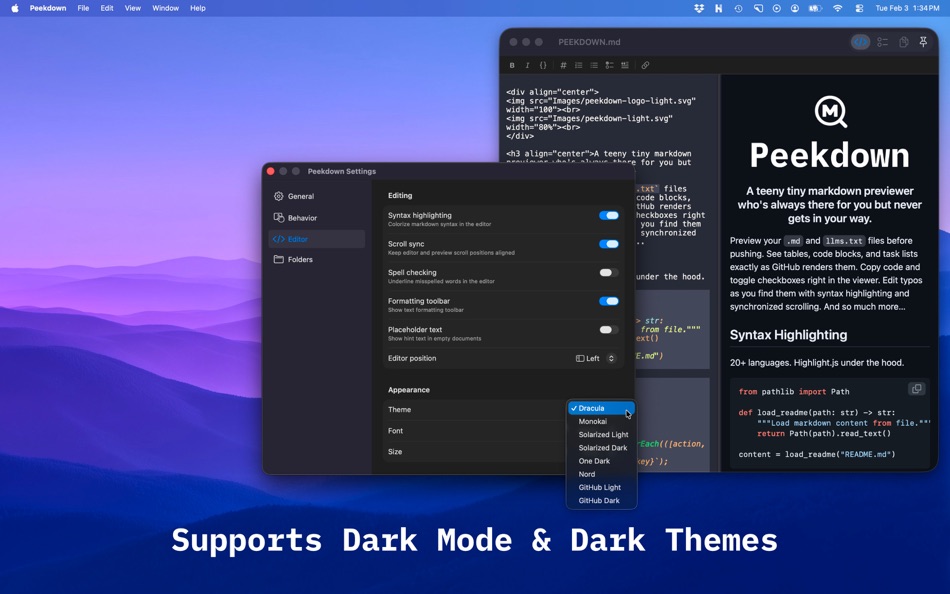Switch to Behavior settings pane
This screenshot has height=594, width=950.
tap(316, 218)
